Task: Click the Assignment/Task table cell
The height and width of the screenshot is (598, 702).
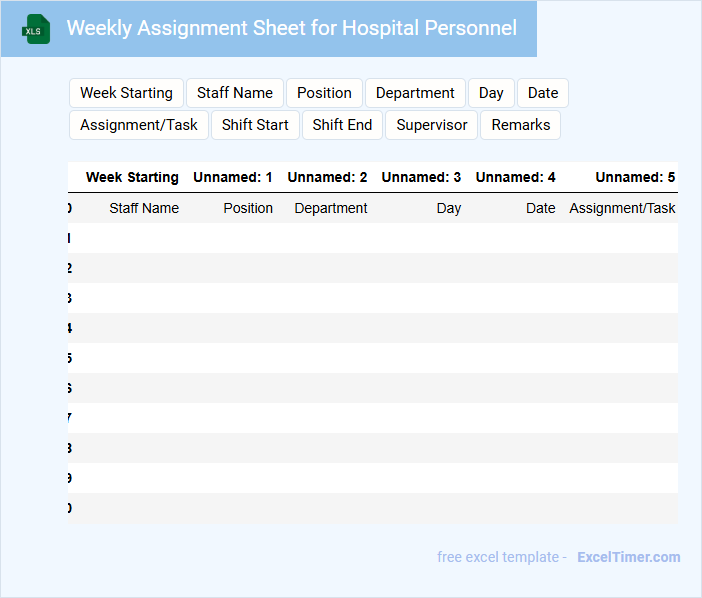Action: [622, 208]
